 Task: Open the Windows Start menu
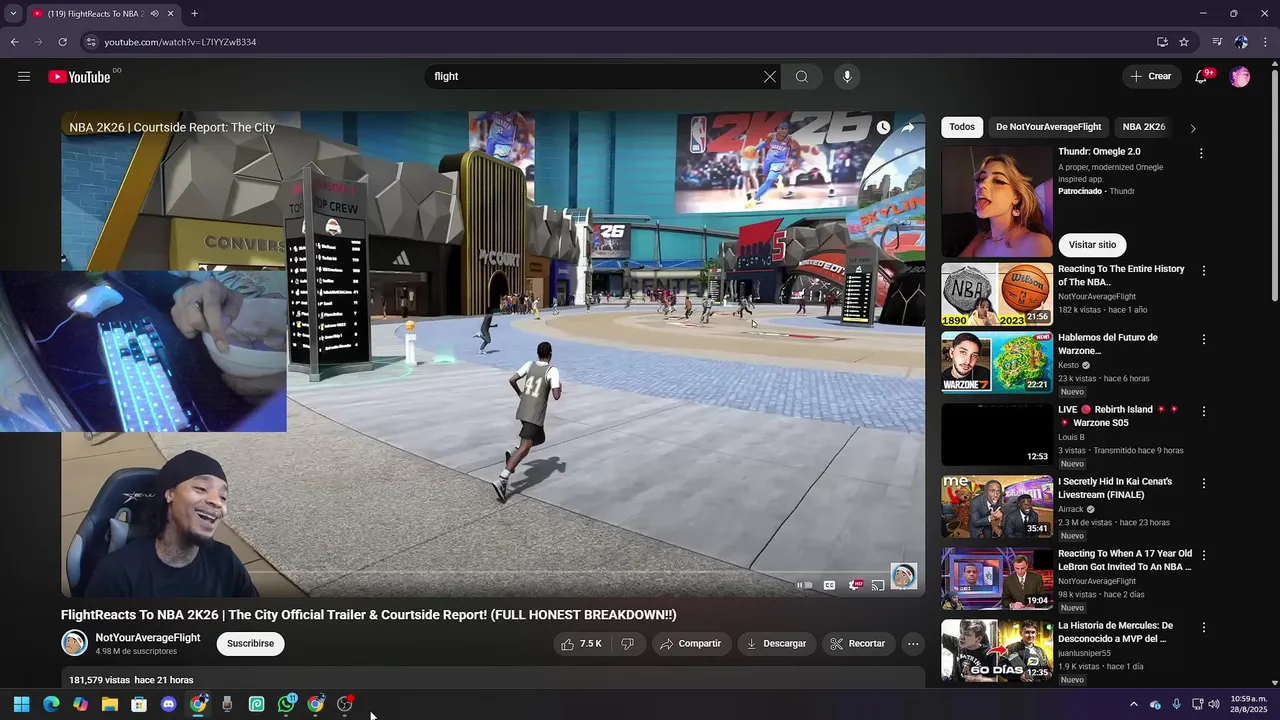(x=22, y=704)
